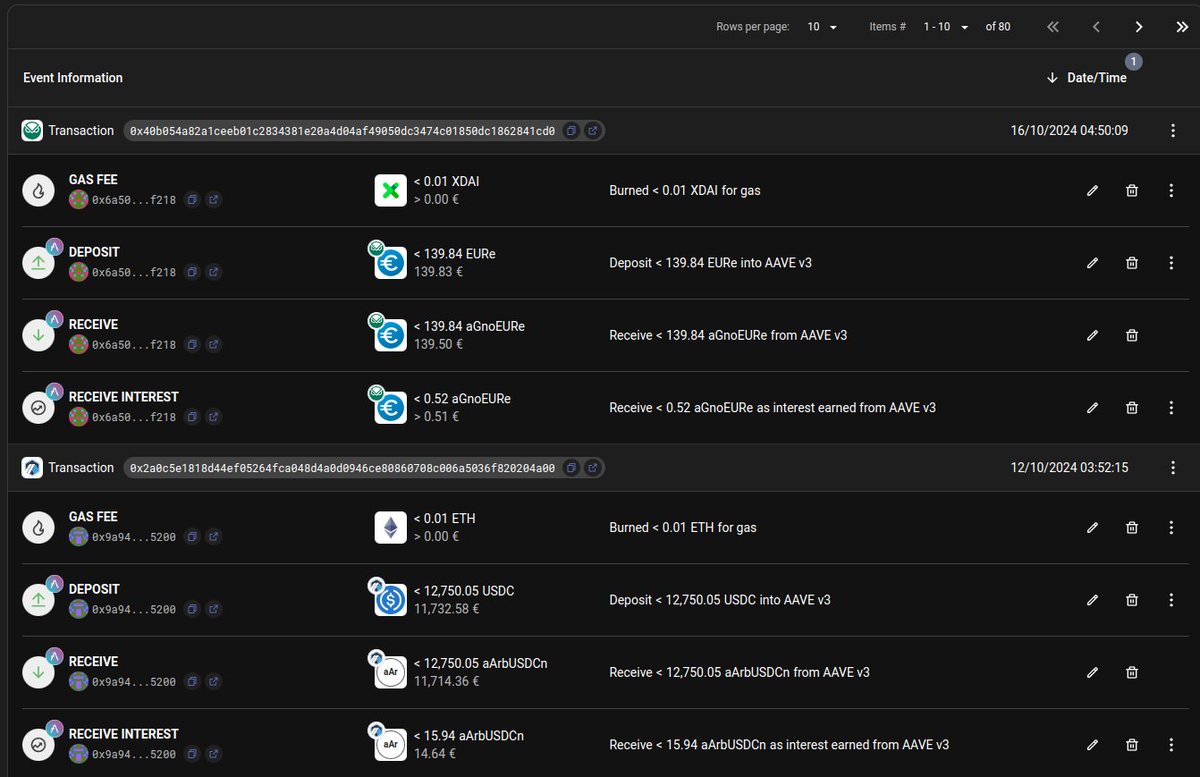Select text 'Burned < 0.01 XDAI for gas'
Image resolution: width=1200 pixels, height=777 pixels.
pos(685,190)
